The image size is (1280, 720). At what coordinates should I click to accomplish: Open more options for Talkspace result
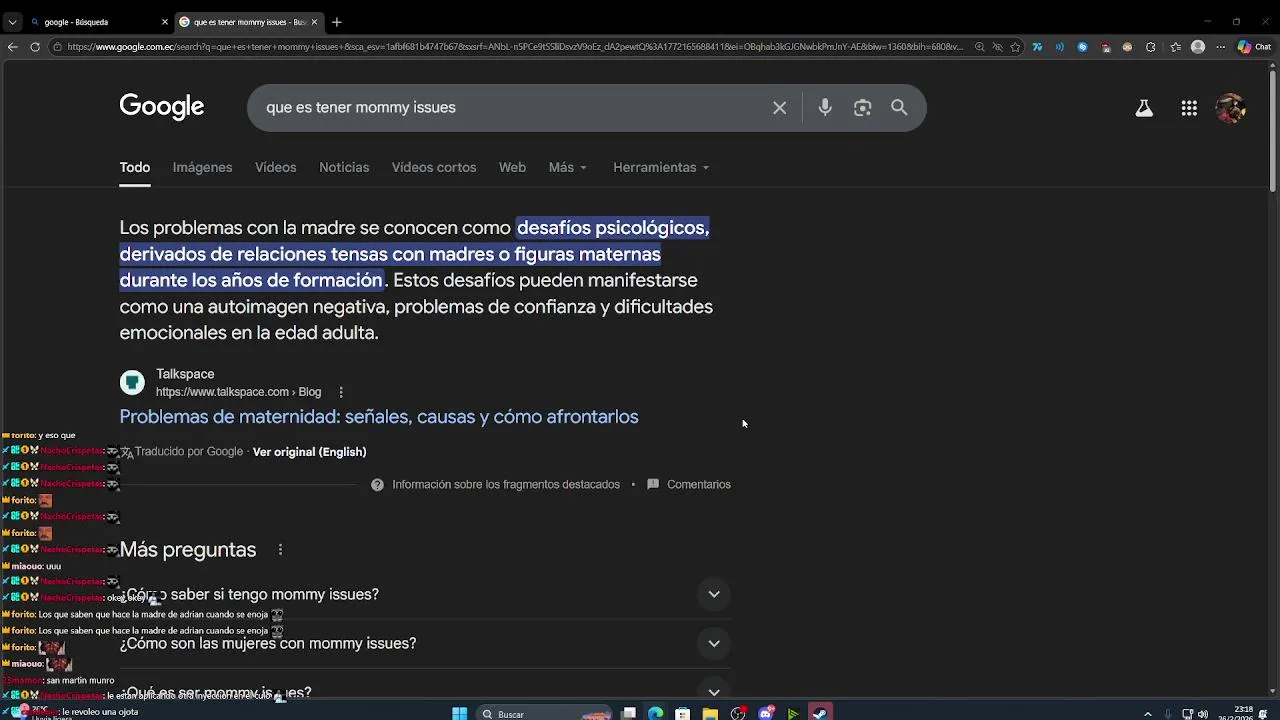[x=341, y=392]
